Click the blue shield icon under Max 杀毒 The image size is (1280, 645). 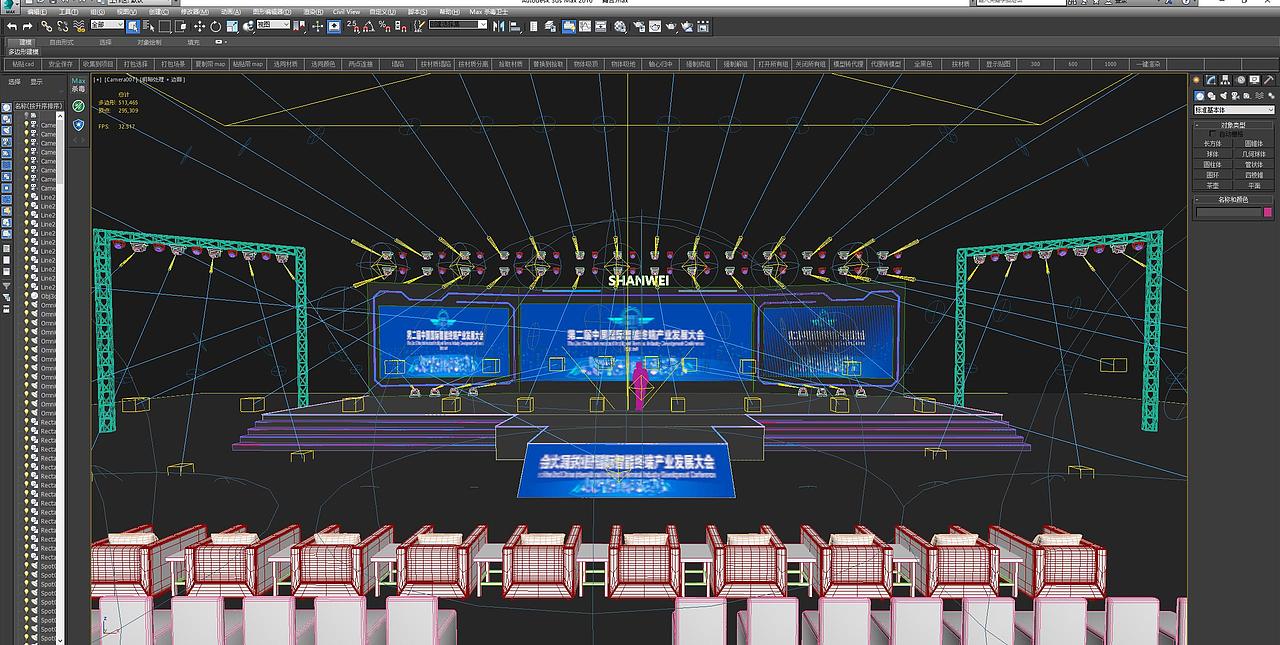click(78, 125)
